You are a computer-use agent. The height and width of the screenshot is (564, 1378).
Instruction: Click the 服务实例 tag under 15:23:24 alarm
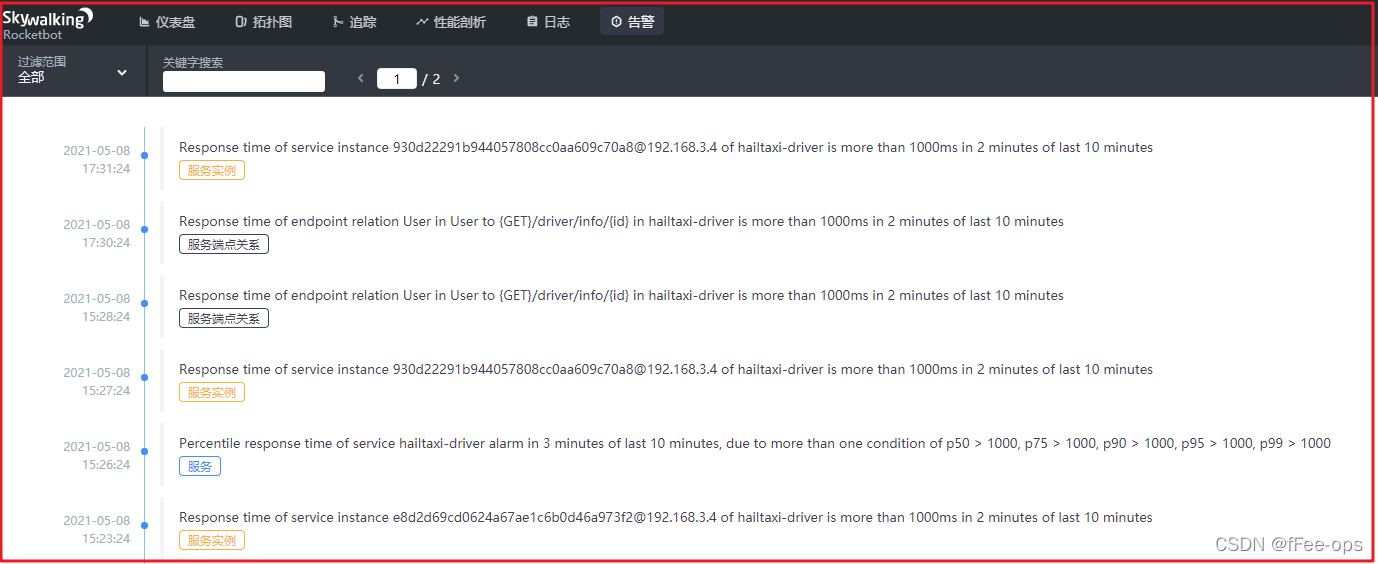tap(212, 540)
